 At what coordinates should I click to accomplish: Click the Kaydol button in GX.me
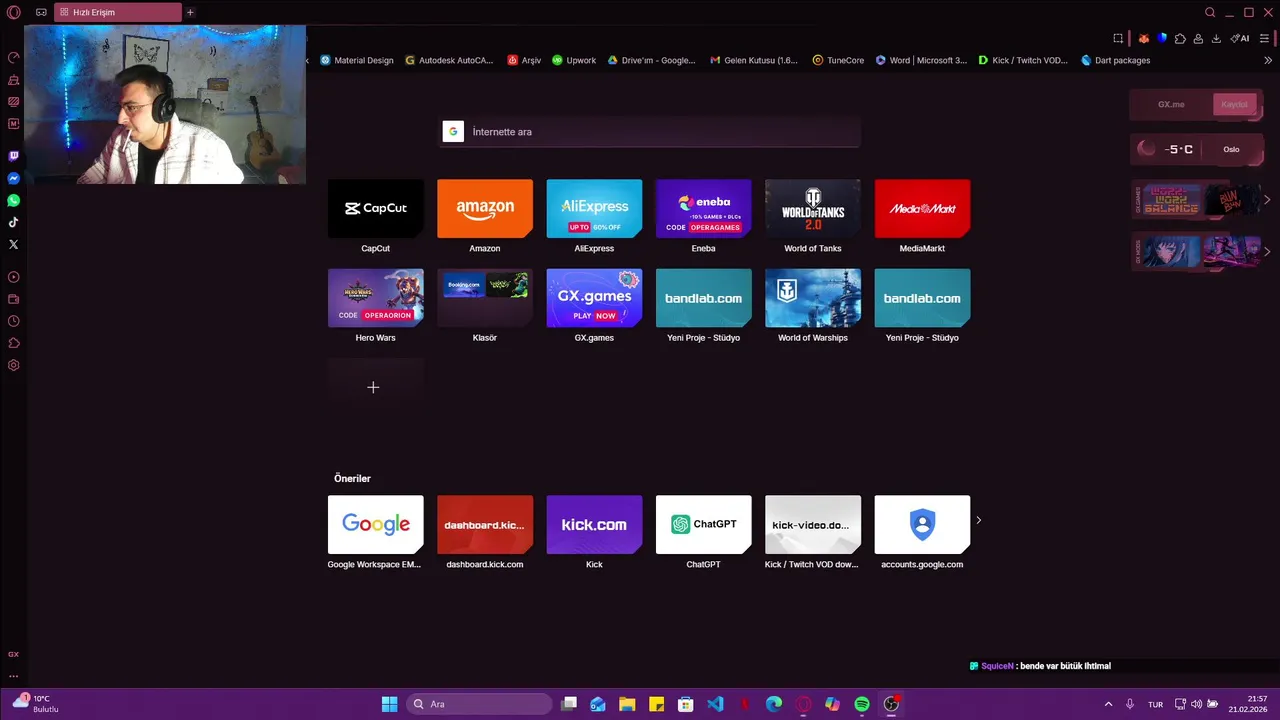(x=1234, y=104)
